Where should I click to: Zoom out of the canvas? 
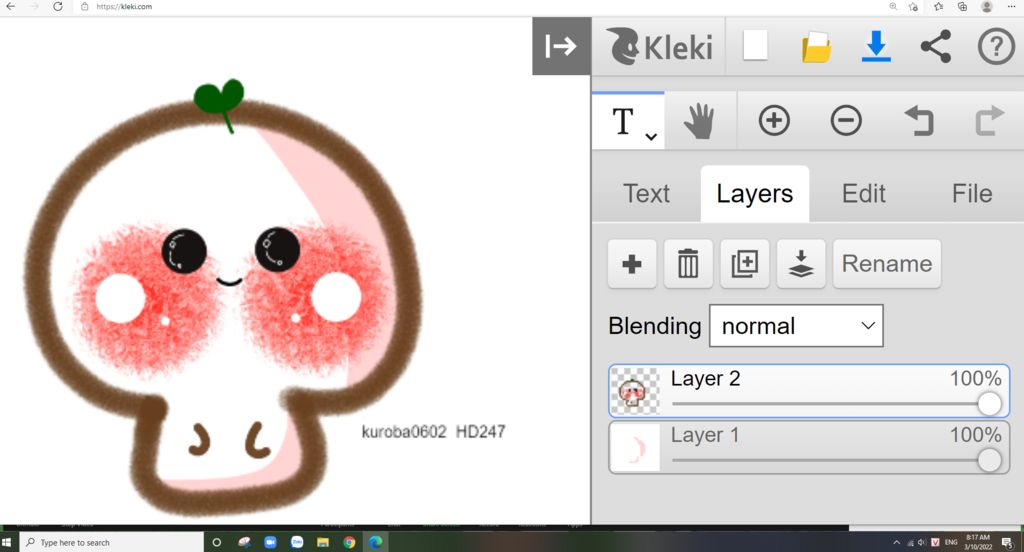click(846, 121)
